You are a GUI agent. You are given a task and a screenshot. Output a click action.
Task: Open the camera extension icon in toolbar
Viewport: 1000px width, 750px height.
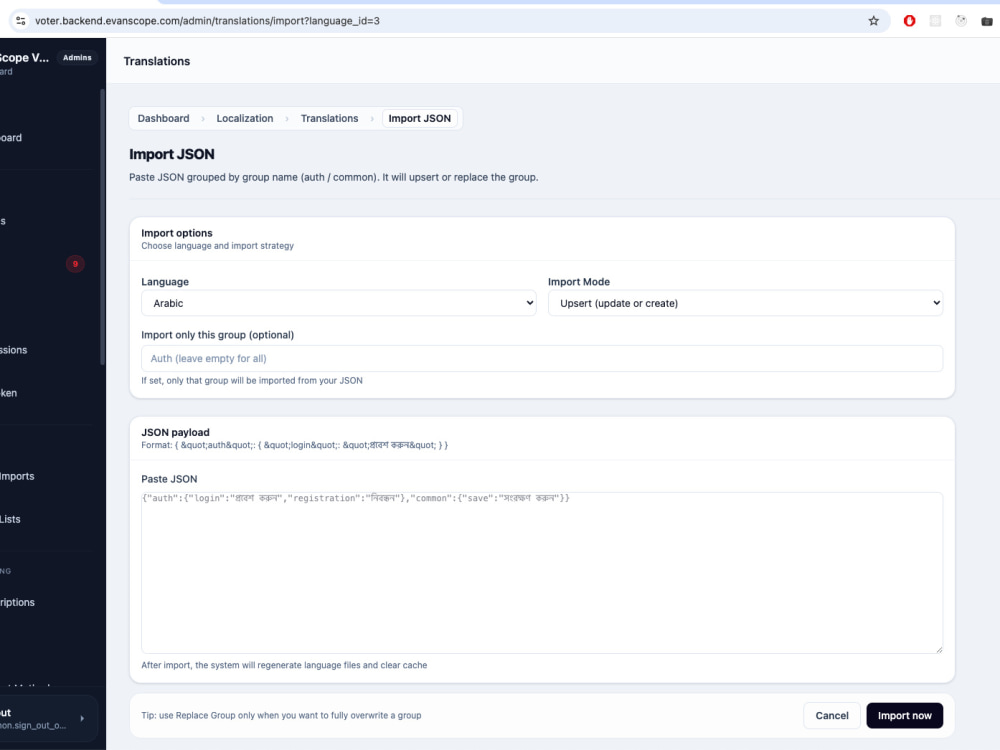[987, 21]
